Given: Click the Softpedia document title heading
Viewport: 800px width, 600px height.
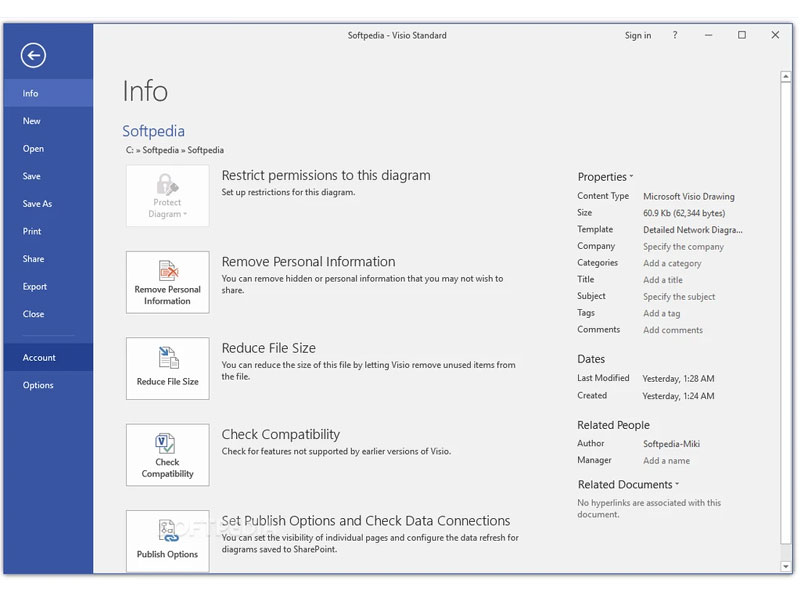Looking at the screenshot, I should click(153, 131).
